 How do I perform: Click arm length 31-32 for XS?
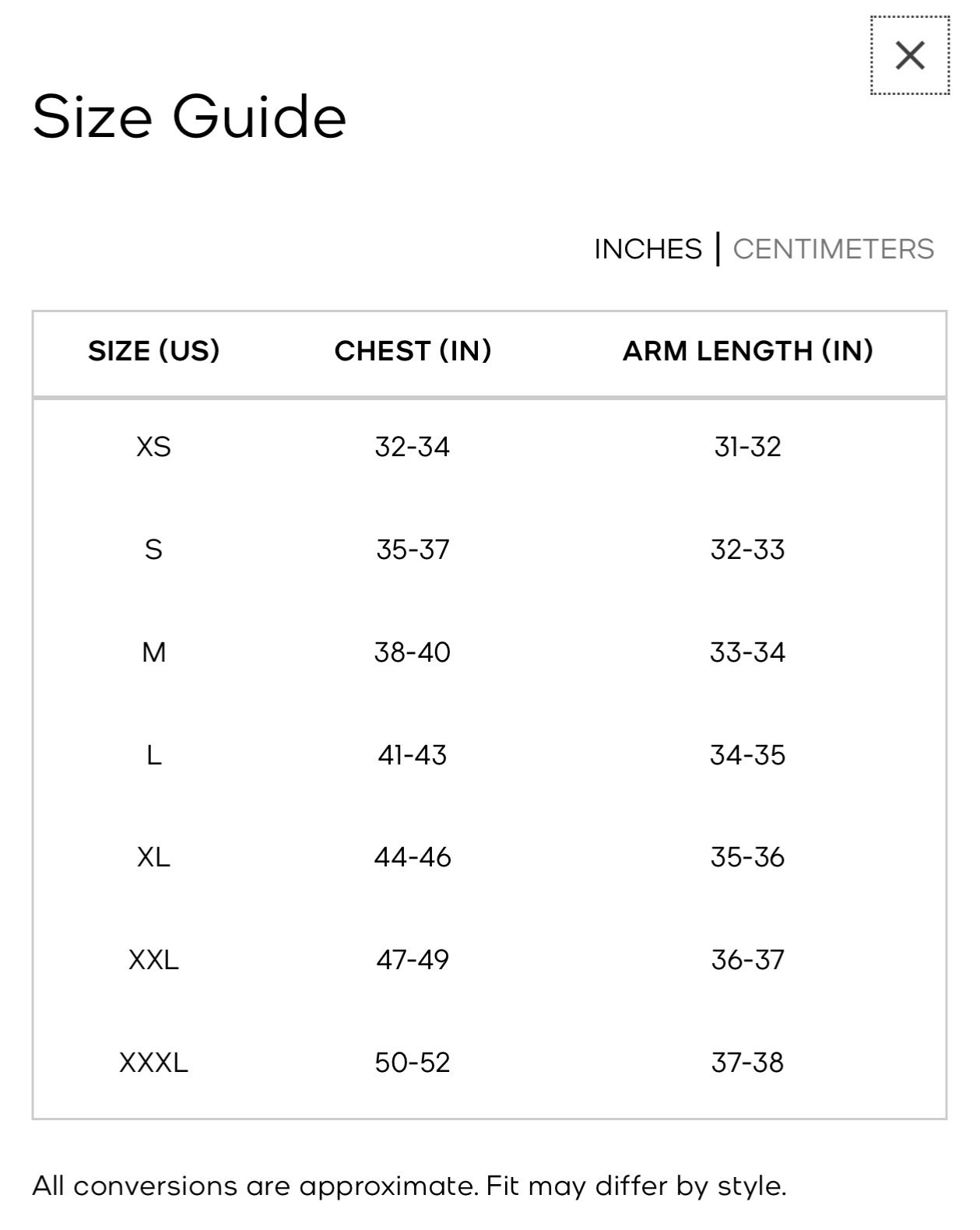747,447
